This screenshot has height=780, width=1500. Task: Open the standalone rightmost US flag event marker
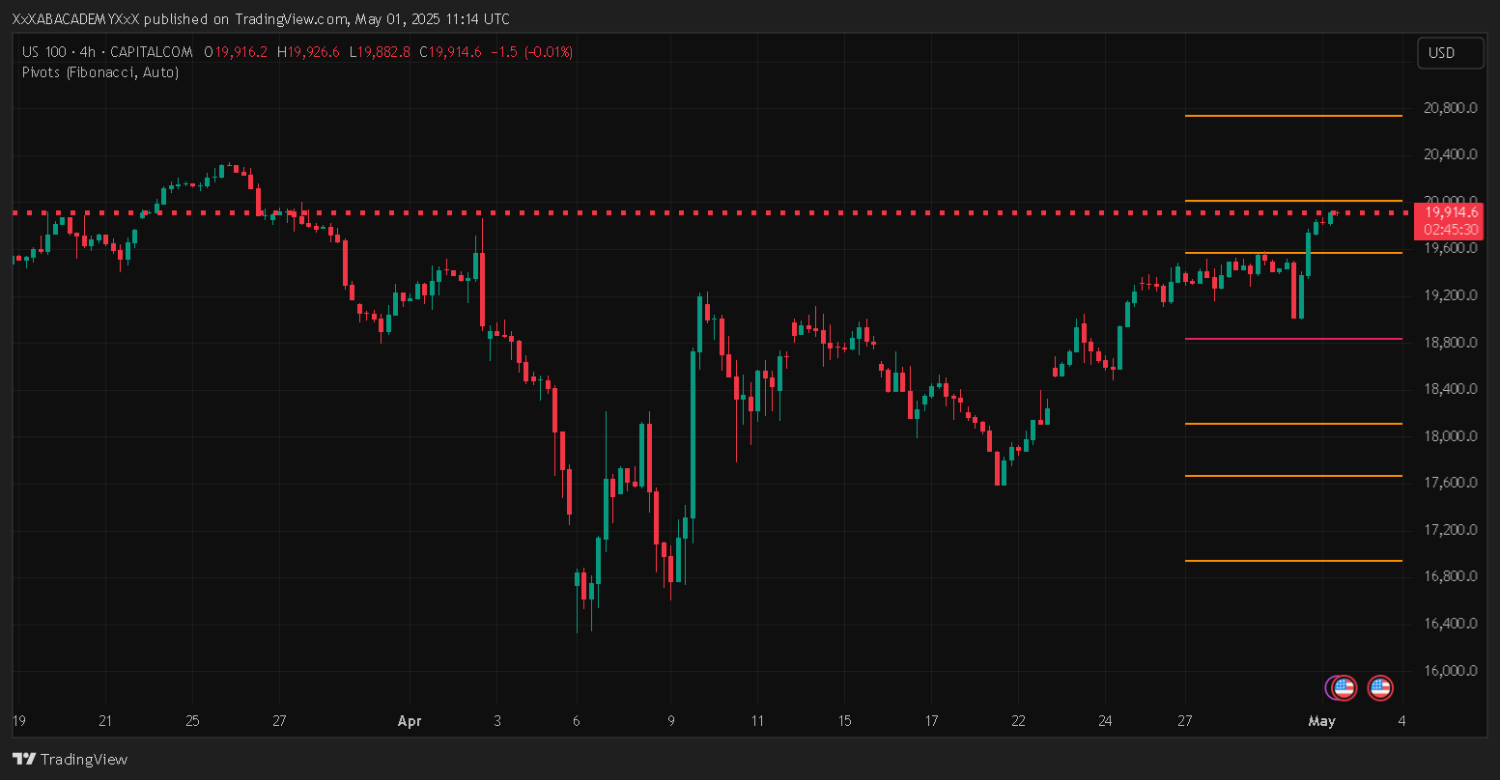(1381, 687)
